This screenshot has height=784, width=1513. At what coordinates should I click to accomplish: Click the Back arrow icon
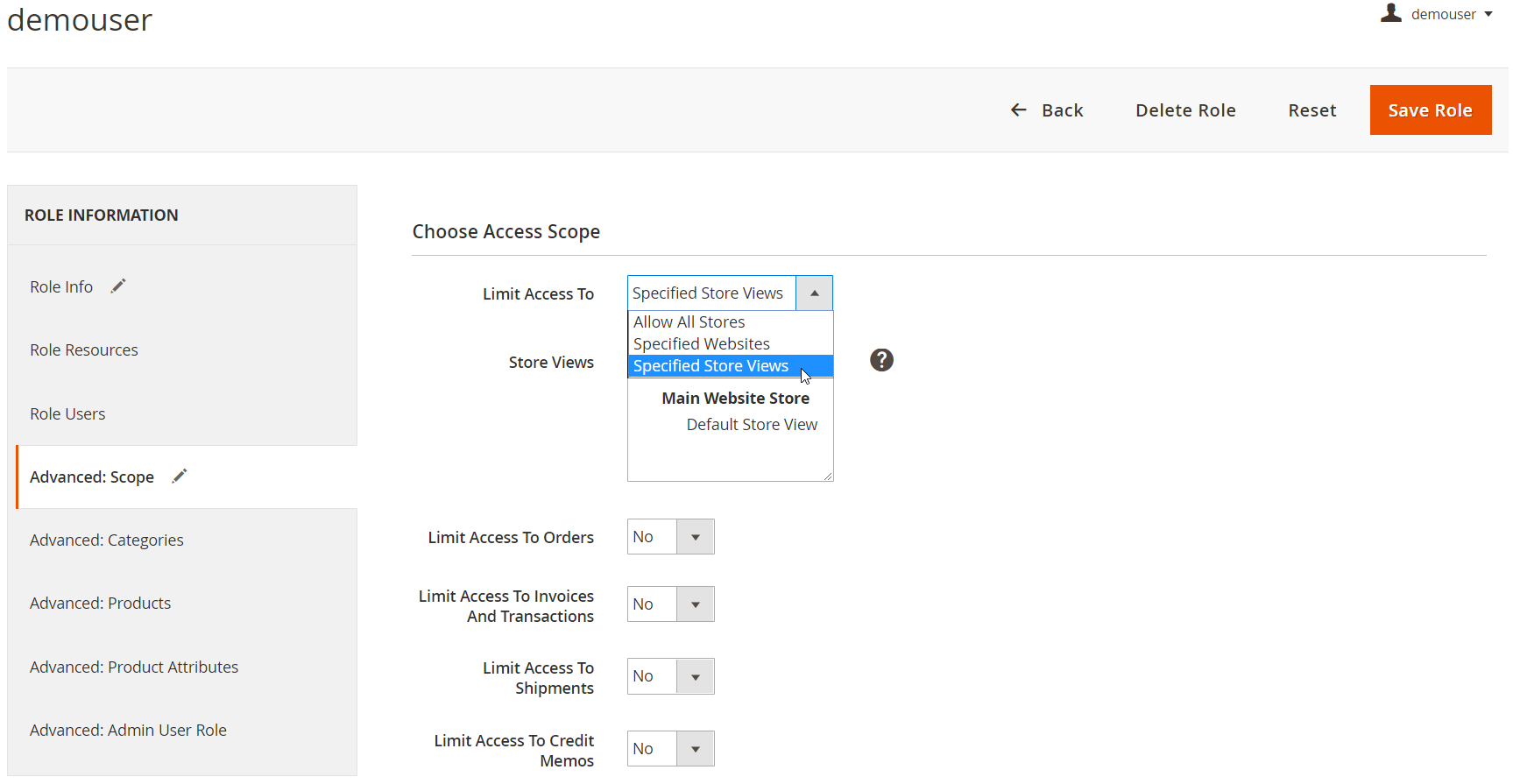[x=1018, y=109]
